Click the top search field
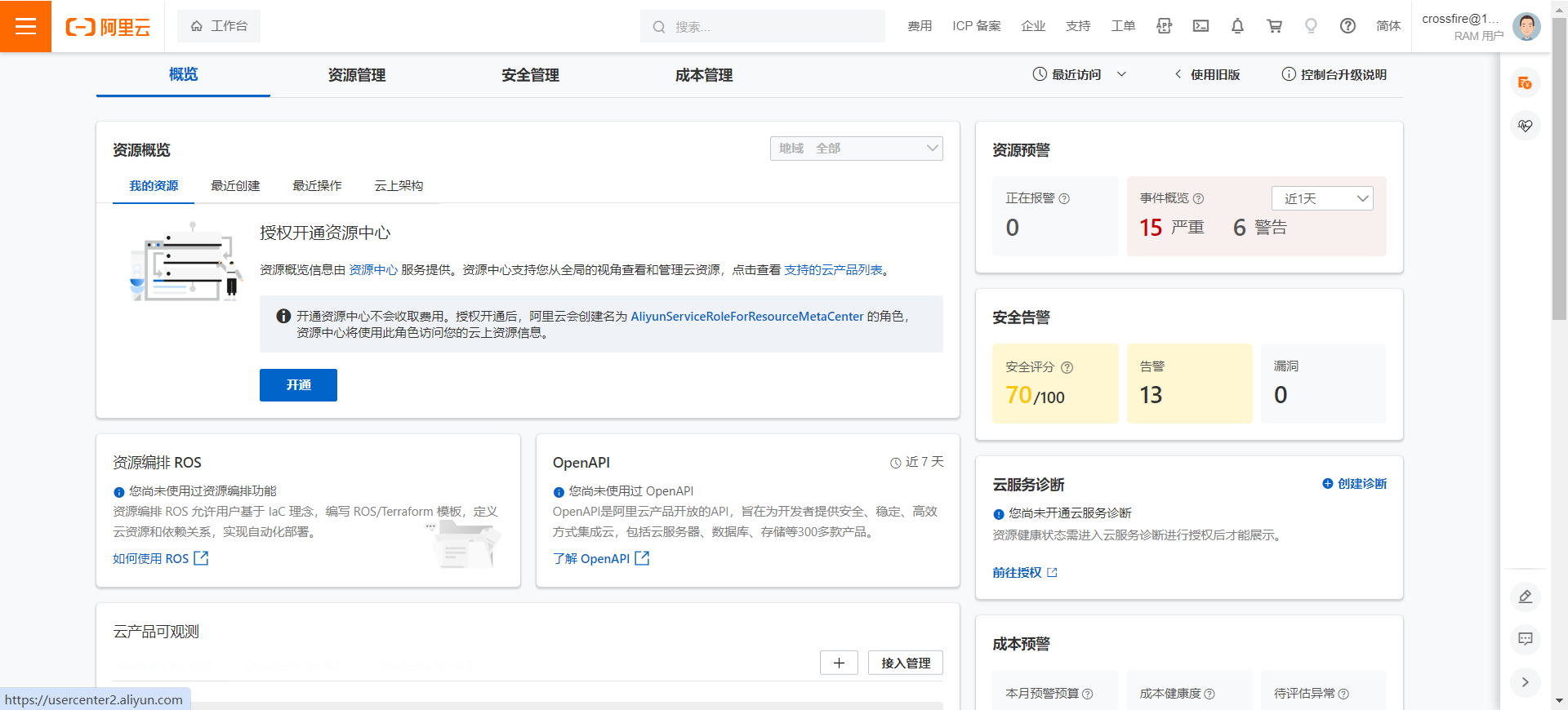The width and height of the screenshot is (1568, 710). pos(763,26)
